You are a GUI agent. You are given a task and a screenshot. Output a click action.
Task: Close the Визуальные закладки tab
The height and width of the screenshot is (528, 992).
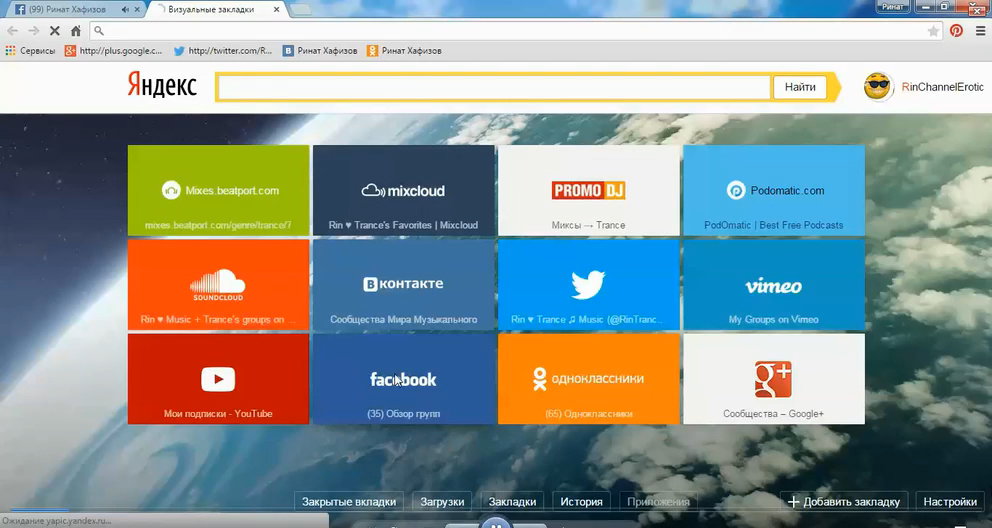point(276,9)
